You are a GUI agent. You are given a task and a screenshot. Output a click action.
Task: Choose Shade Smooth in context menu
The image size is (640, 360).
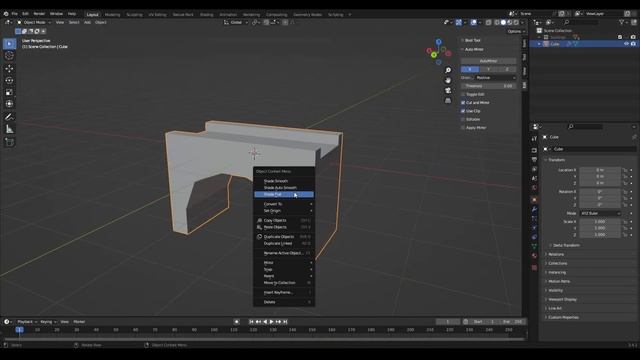[284, 181]
